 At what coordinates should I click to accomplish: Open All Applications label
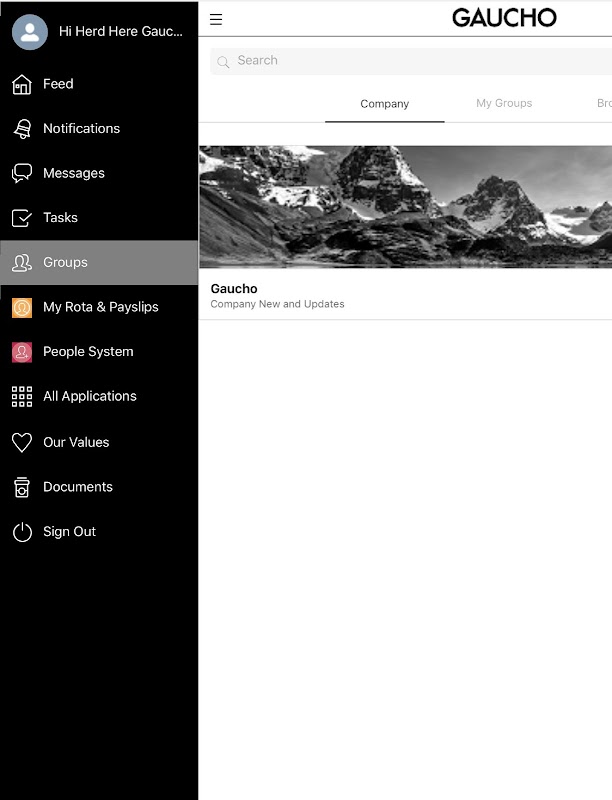point(90,396)
